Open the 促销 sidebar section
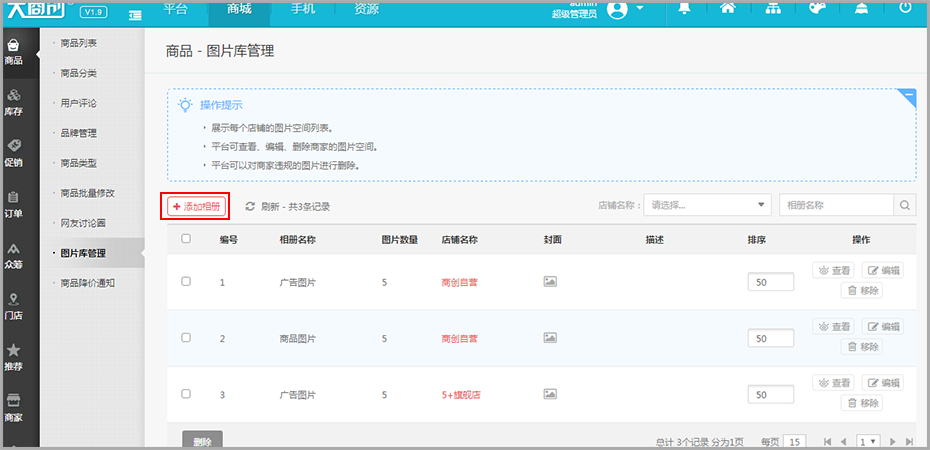The width and height of the screenshot is (930, 450). (x=14, y=154)
